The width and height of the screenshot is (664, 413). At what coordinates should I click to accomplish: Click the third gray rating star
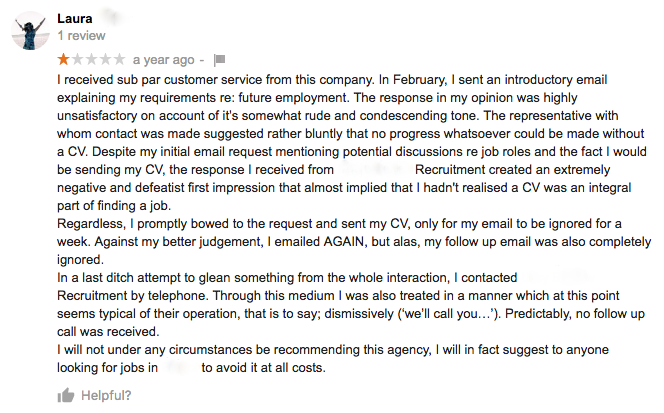tap(91, 60)
